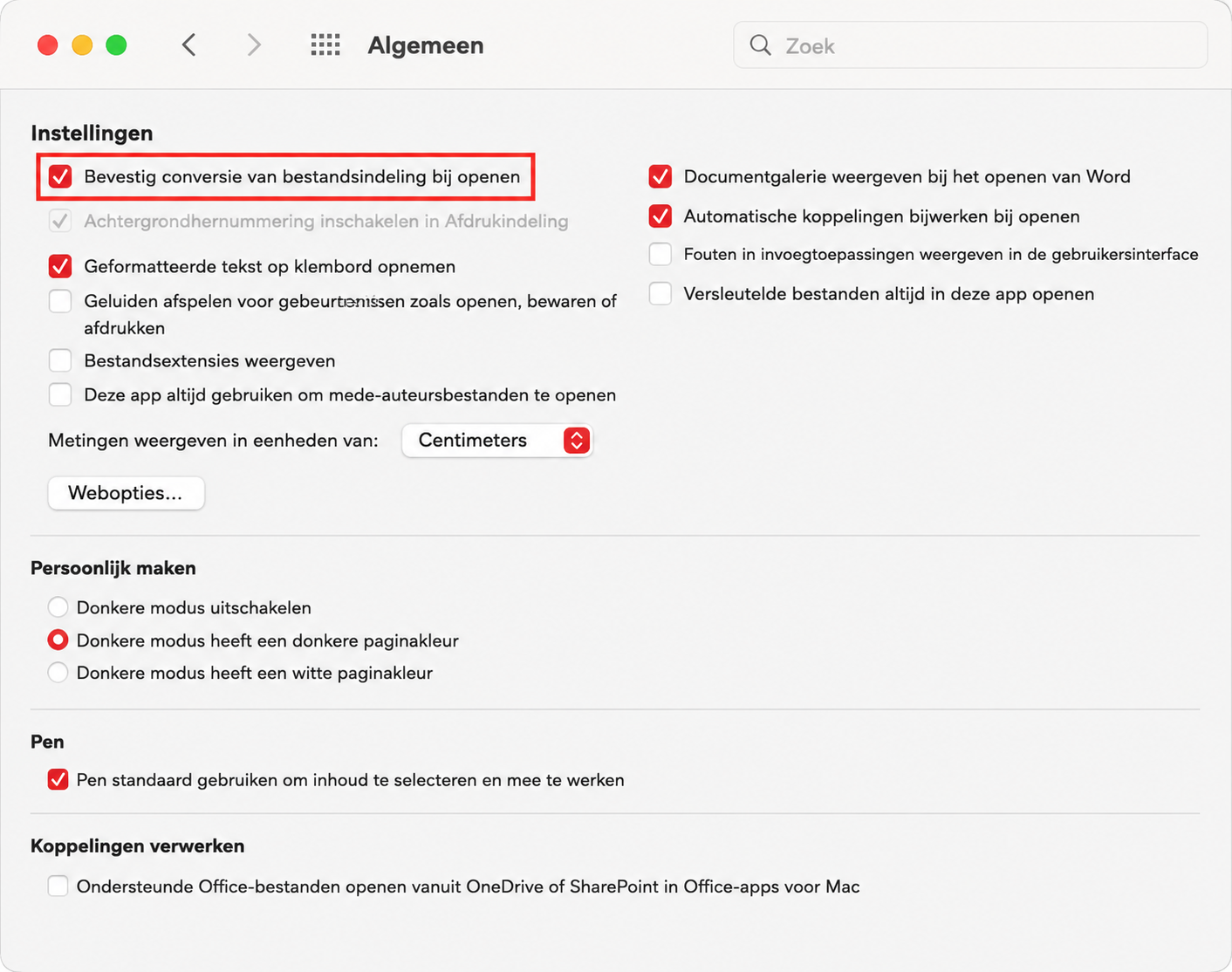
Task: Uncheck Documentgalerie weergeven bij het openen van Word
Action: pyautogui.click(x=660, y=176)
